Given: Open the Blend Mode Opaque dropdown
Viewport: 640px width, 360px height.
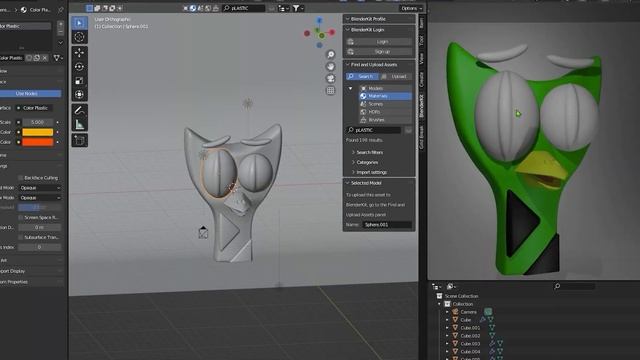Looking at the screenshot, I should click(x=40, y=188).
